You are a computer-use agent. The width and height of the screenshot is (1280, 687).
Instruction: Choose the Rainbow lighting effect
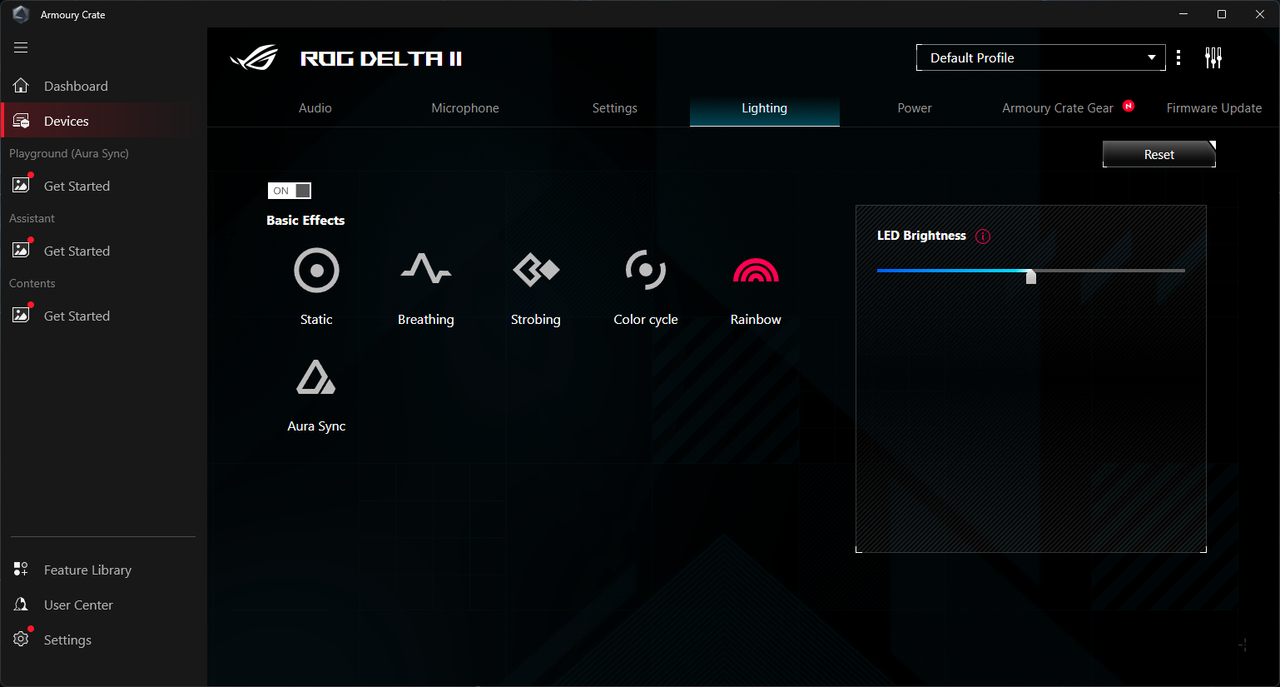click(x=756, y=287)
